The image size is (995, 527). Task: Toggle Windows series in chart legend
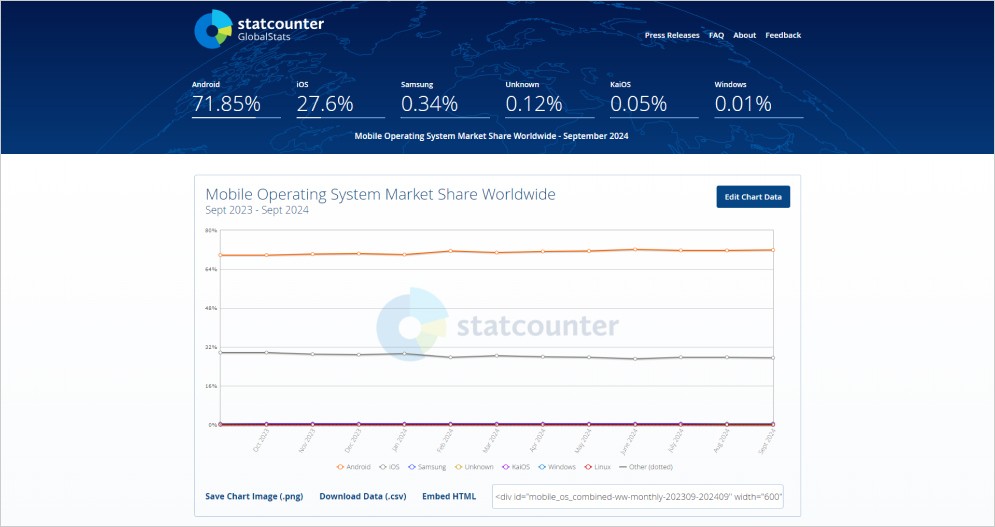tap(557, 467)
